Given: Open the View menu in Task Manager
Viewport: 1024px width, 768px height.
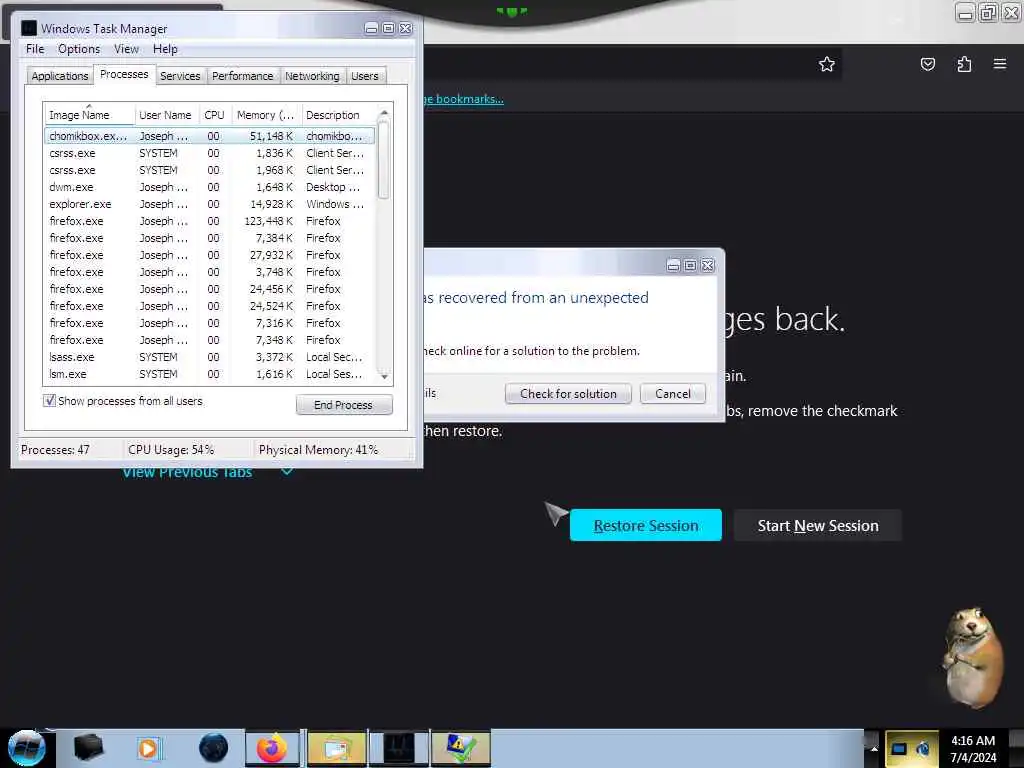Looking at the screenshot, I should pos(126,49).
